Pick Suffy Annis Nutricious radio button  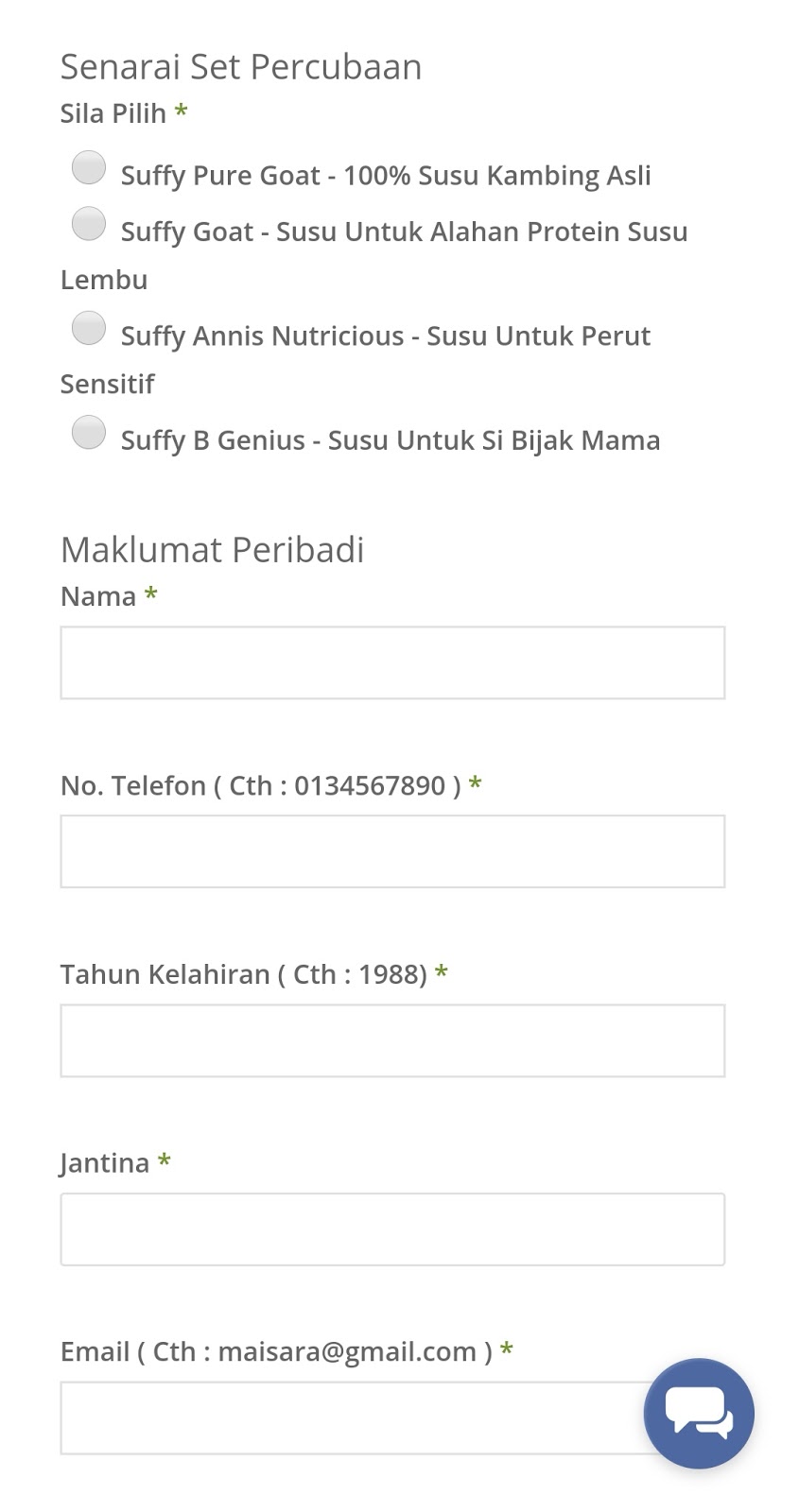click(x=89, y=329)
